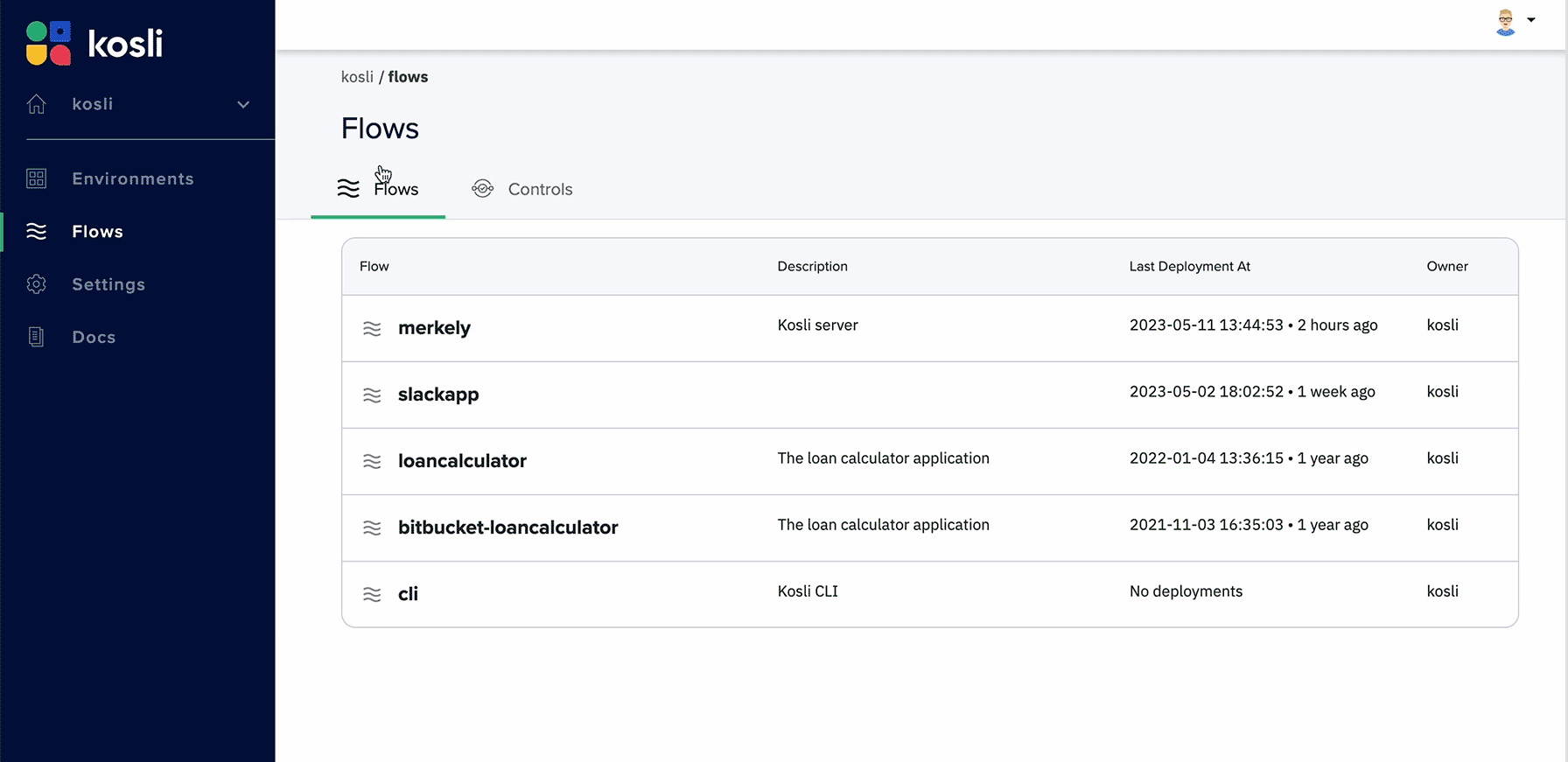This screenshot has height=762, width=1568.
Task: Select the kosli organization name in sidebar
Action: coord(93,104)
